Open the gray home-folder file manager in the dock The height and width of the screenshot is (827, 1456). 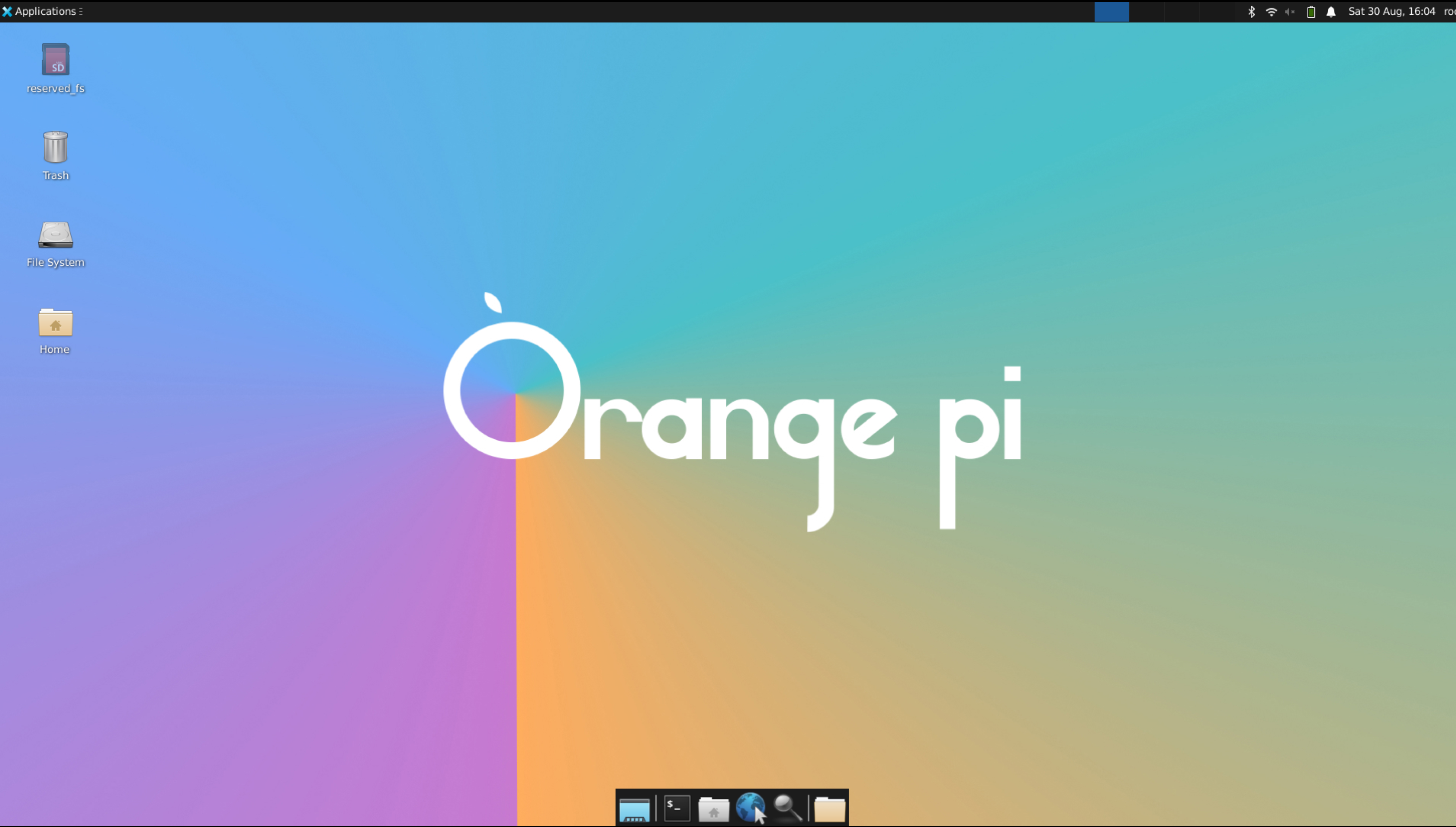point(714,809)
